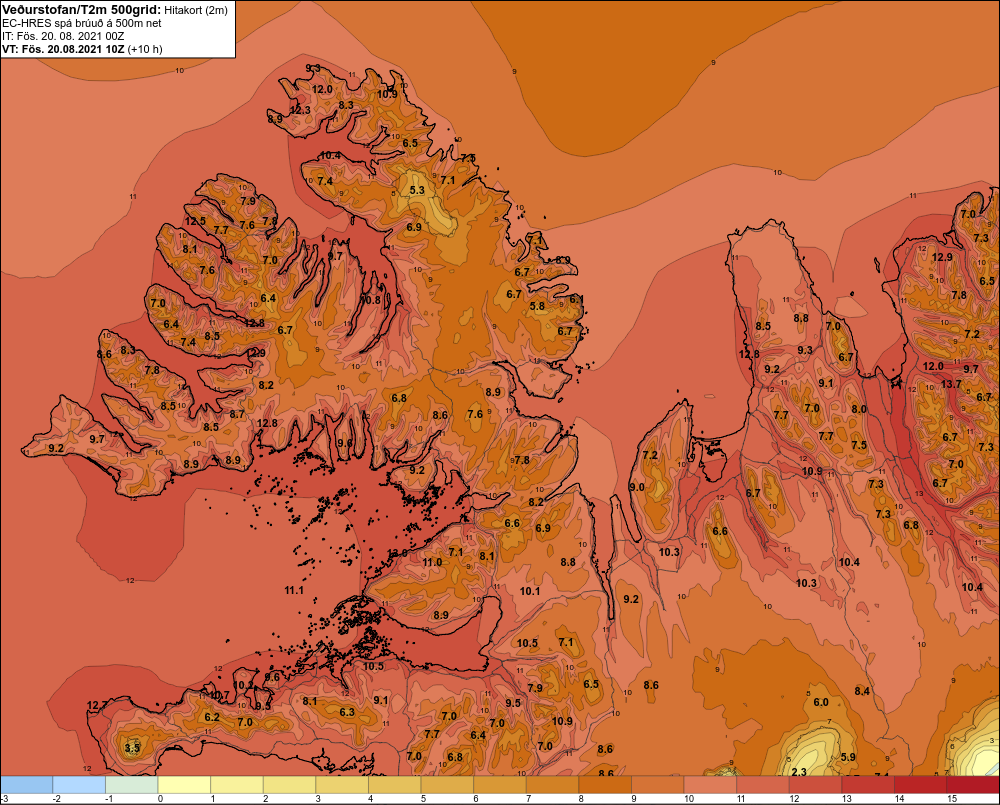
Task: Click the '5.9' temperature value
Action: 848,757
